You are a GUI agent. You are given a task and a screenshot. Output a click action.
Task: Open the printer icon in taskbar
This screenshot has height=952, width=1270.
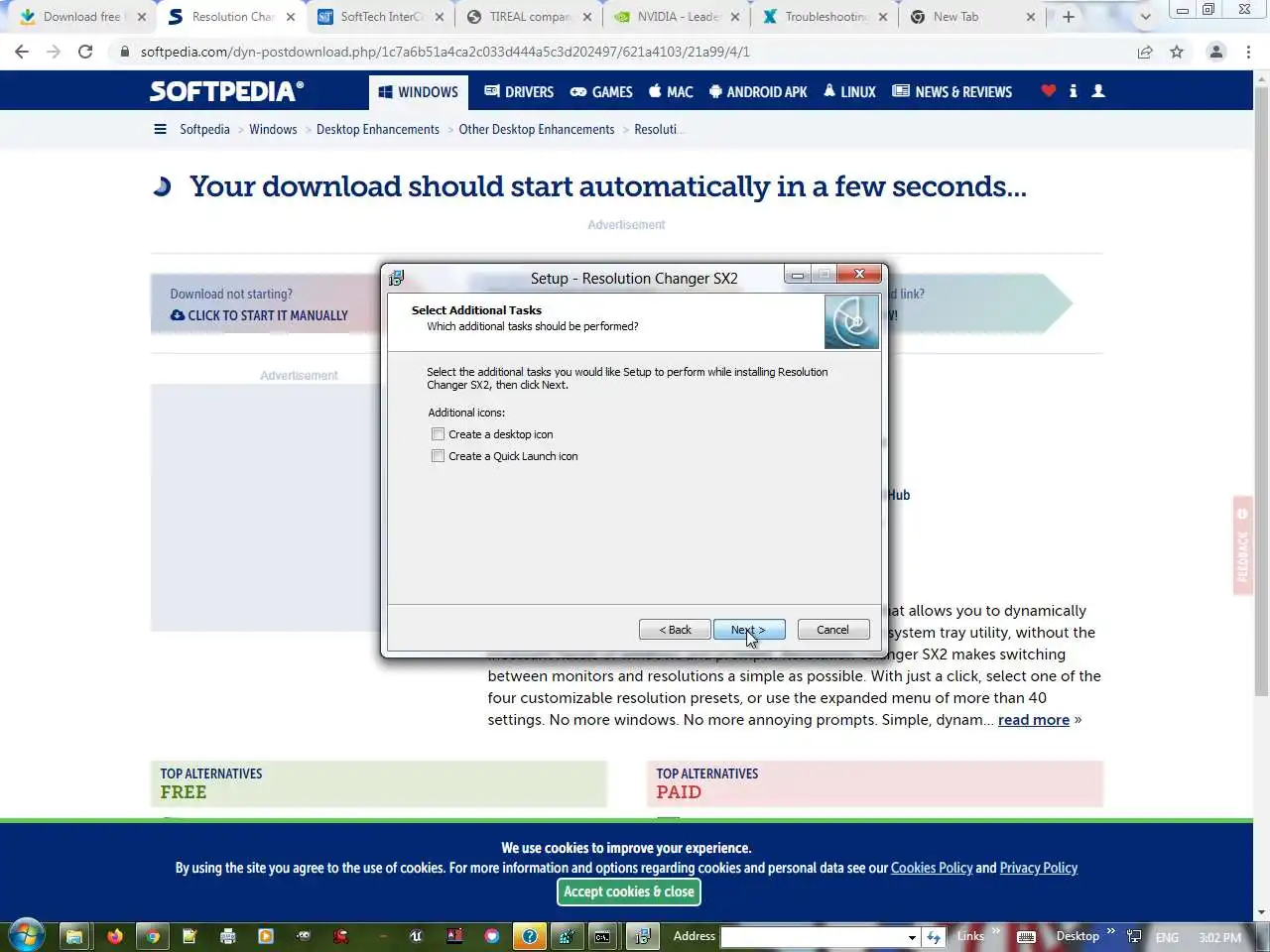click(x=228, y=936)
